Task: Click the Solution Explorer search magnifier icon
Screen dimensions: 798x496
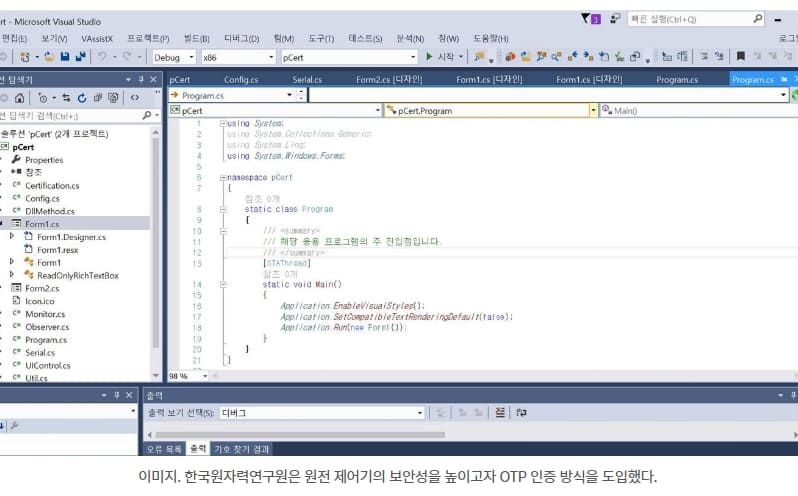Action: [147, 115]
